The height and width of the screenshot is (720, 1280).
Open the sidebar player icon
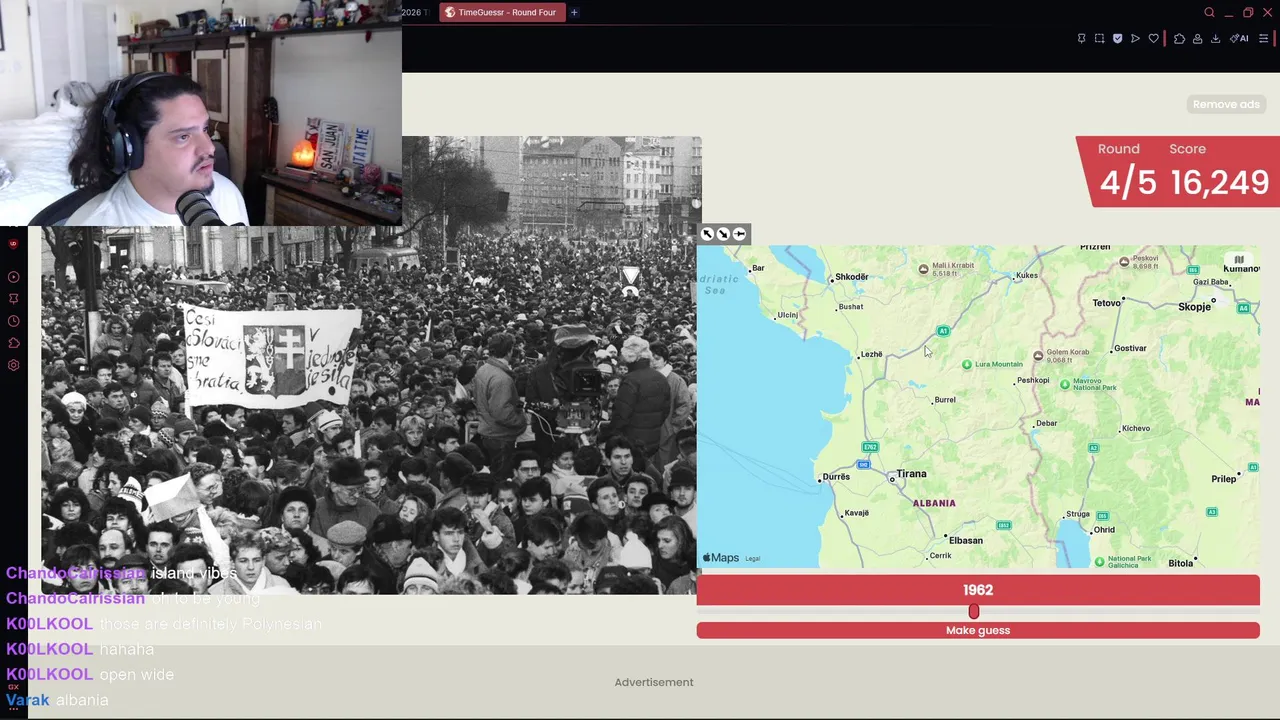click(x=13, y=277)
